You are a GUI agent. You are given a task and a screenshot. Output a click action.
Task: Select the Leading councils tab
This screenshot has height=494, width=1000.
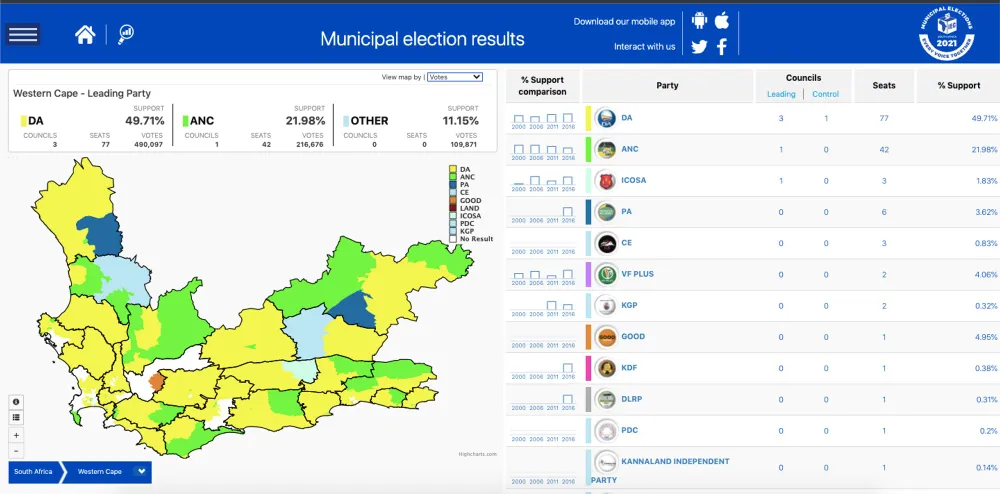tap(781, 94)
